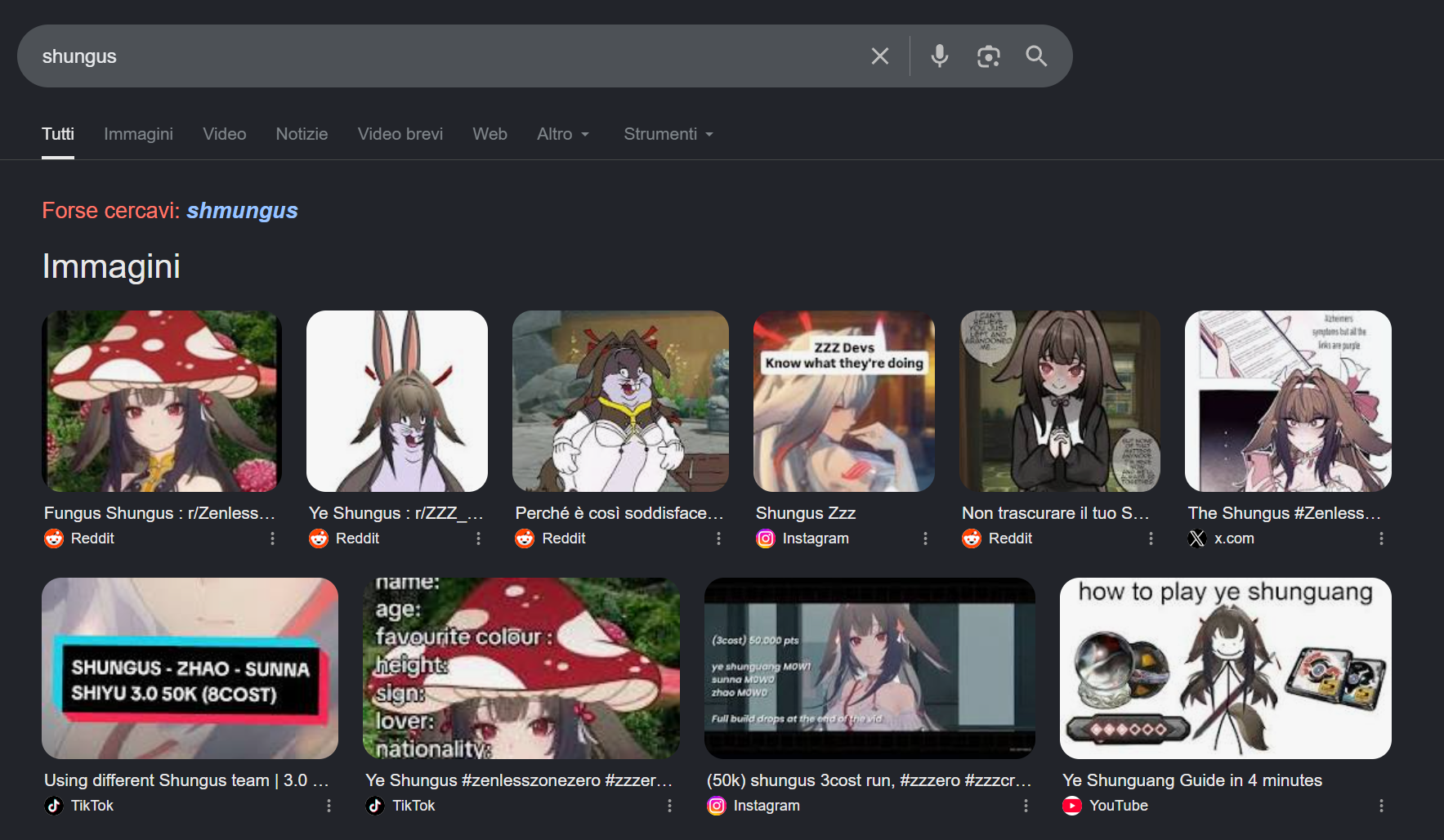Click Instagram icon under (50k) shungus 3cost run
1444x840 pixels.
[x=717, y=806]
